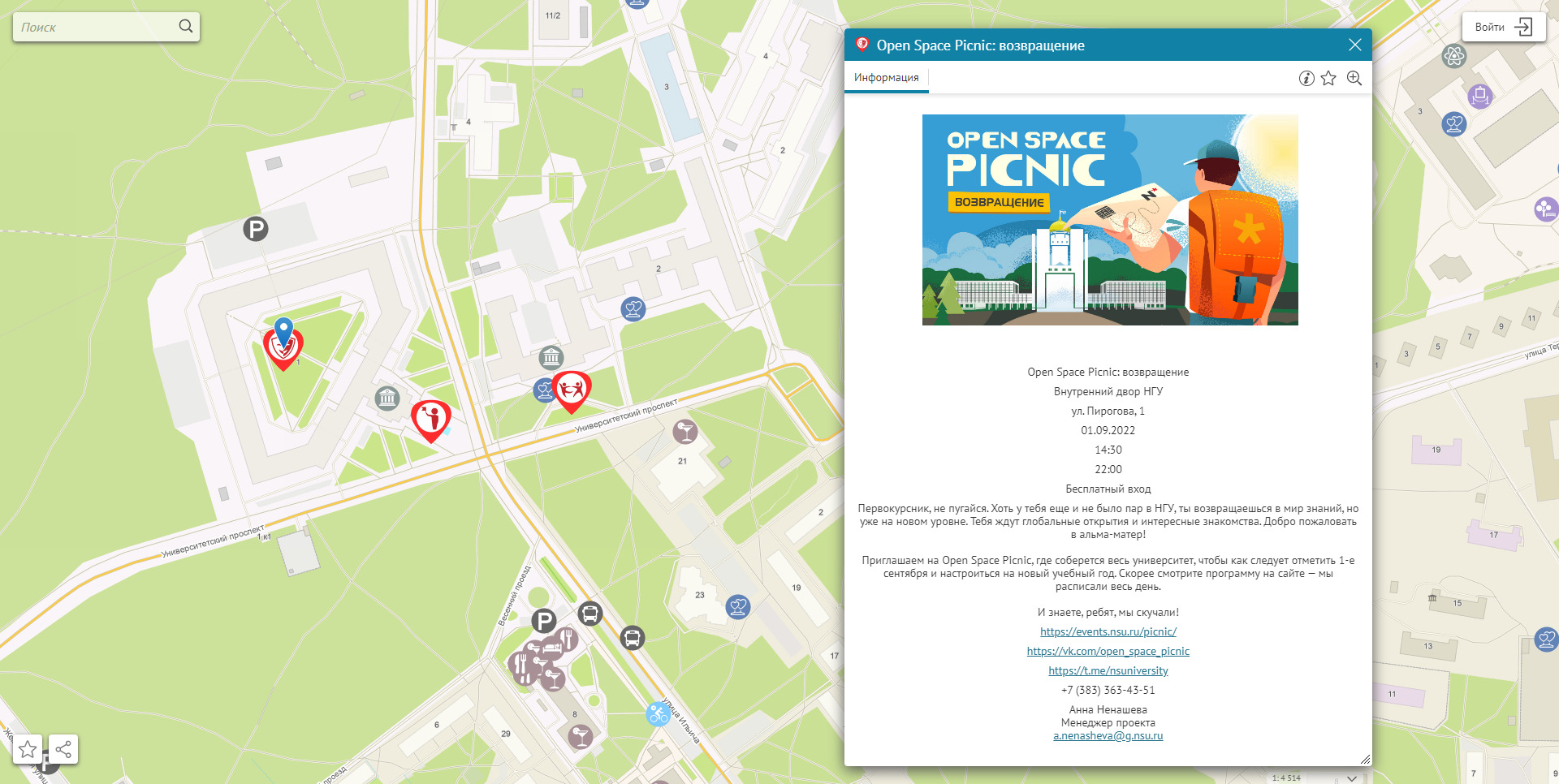Viewport: 1559px width, 784px height.
Task: Click the hearts monument icon near building 23
Action: click(738, 606)
